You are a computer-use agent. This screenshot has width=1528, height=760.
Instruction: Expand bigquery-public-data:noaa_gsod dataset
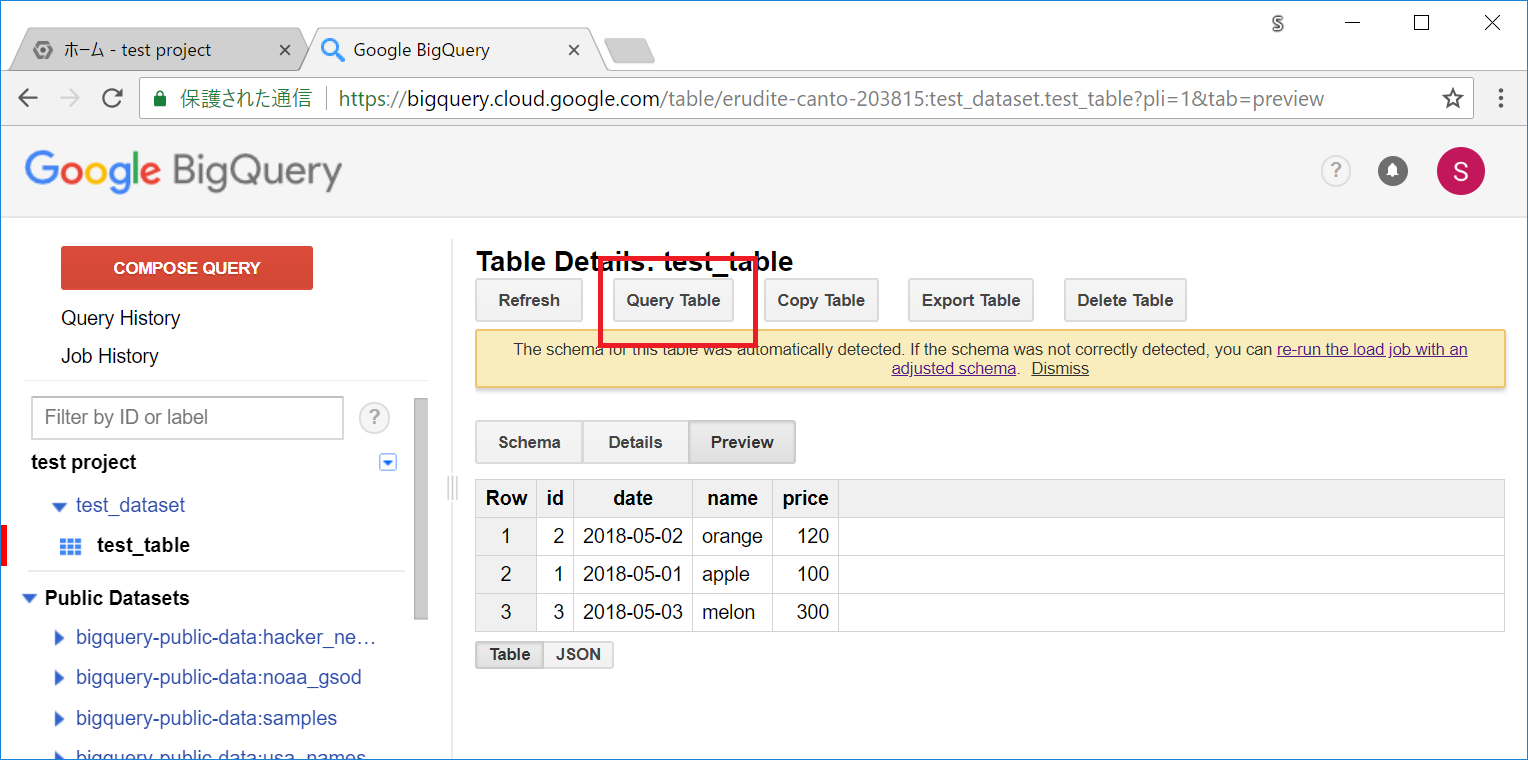click(59, 678)
